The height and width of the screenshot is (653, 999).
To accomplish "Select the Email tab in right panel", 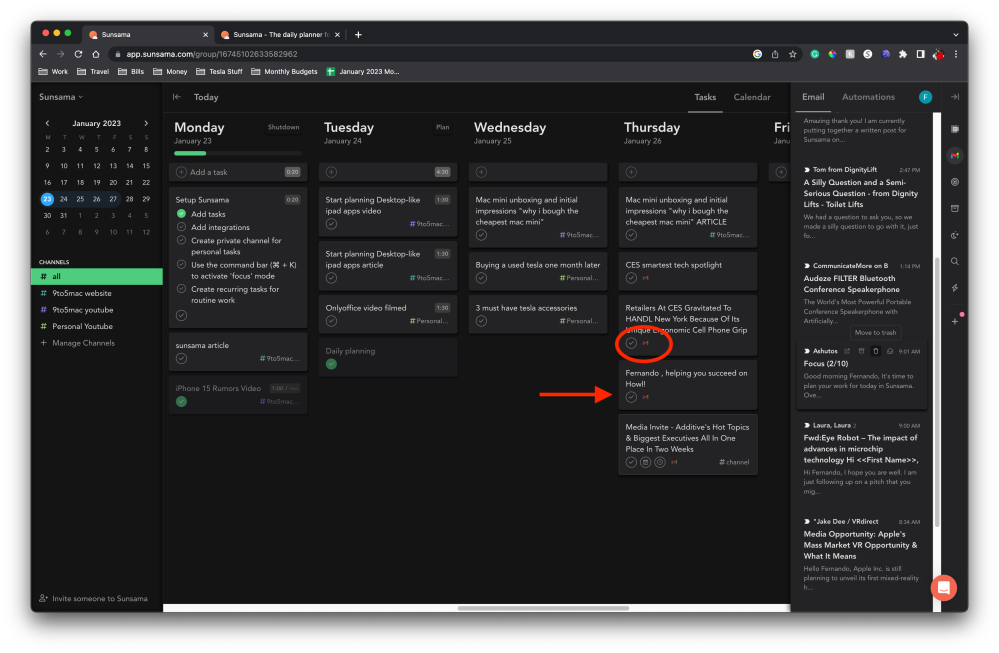I will coord(813,97).
